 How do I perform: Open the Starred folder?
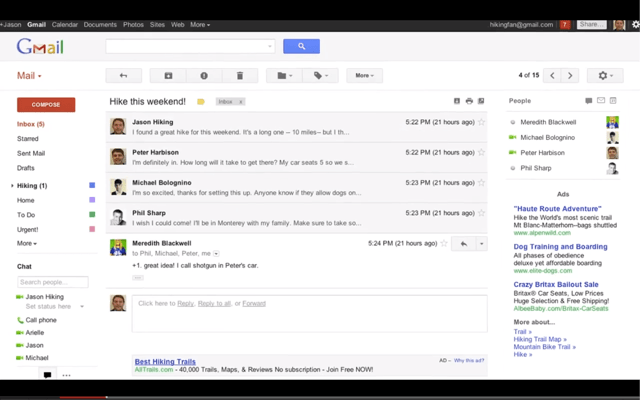coord(28,139)
